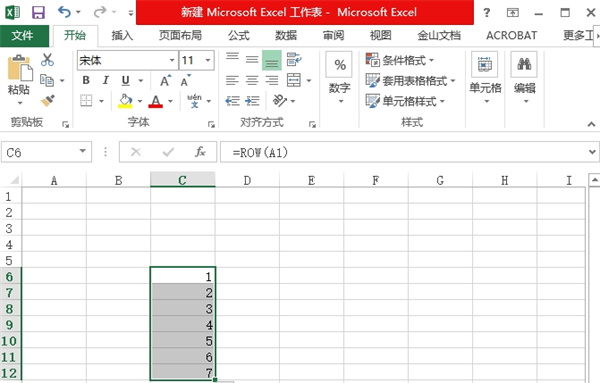Apply yellow fill color bucket
The image size is (600, 383).
pyautogui.click(x=125, y=101)
